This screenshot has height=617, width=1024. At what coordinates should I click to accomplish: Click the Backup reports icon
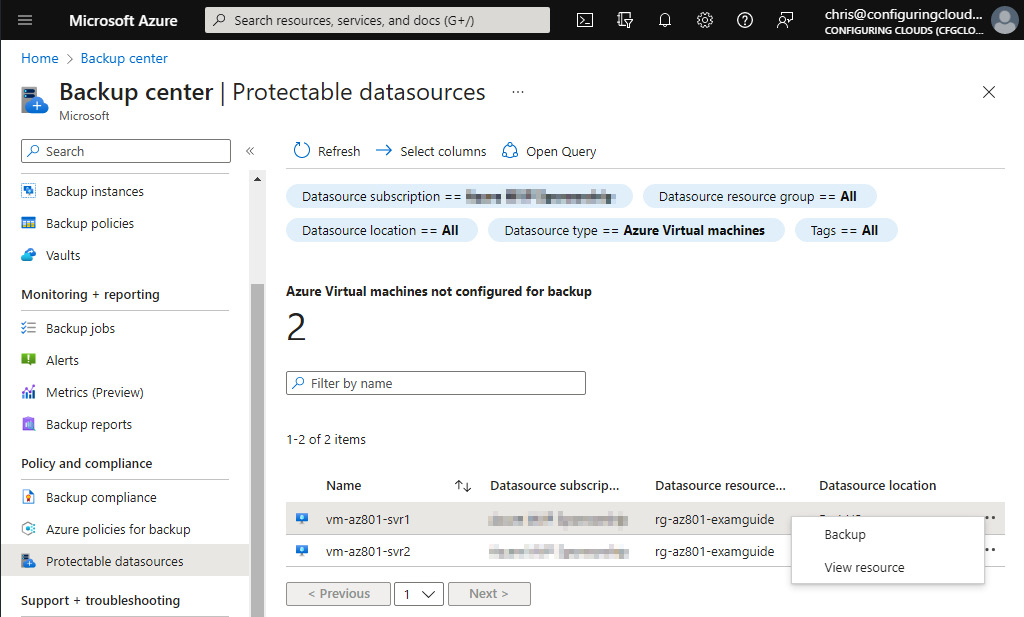point(29,424)
